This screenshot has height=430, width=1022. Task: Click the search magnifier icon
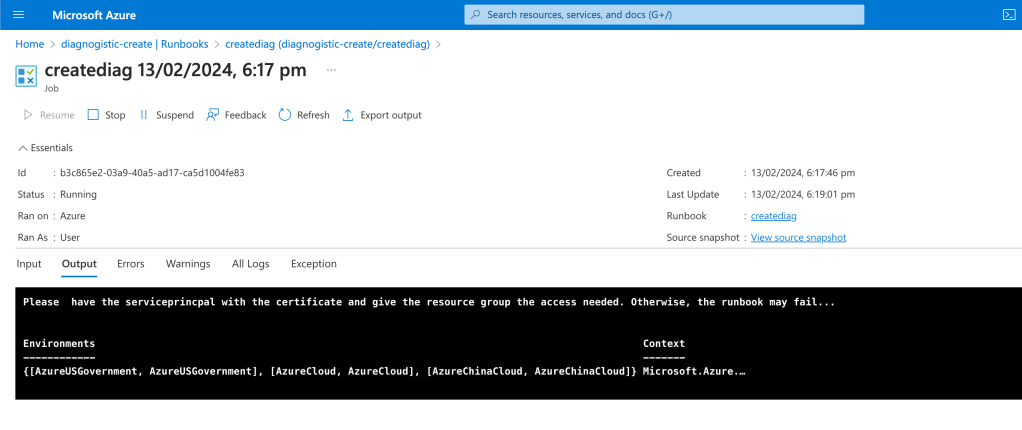point(476,14)
